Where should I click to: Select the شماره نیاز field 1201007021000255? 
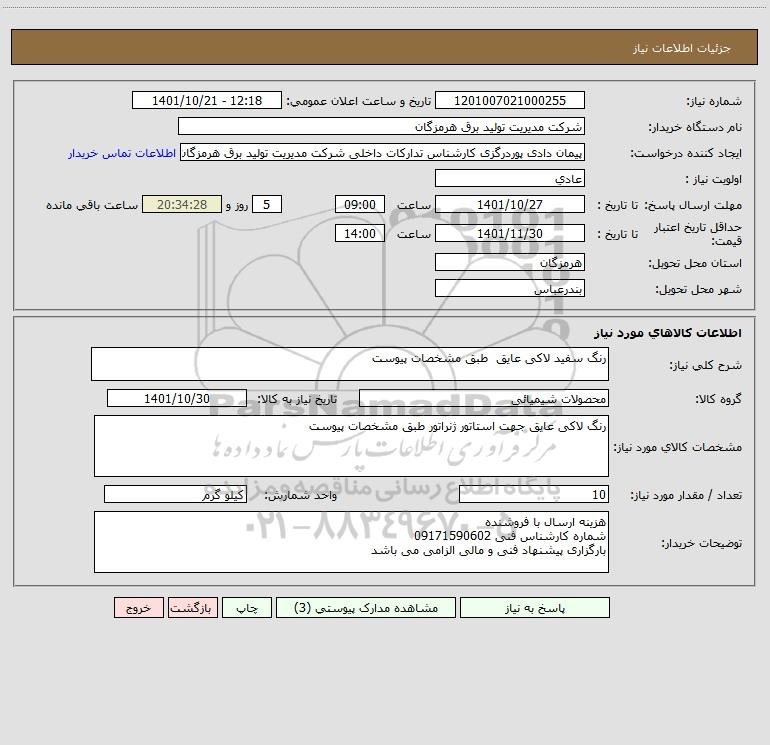coord(510,100)
